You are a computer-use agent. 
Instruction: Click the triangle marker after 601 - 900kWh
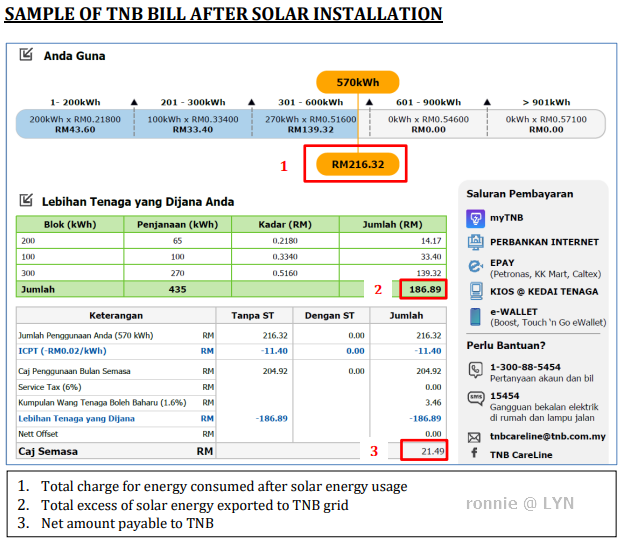[x=487, y=103]
